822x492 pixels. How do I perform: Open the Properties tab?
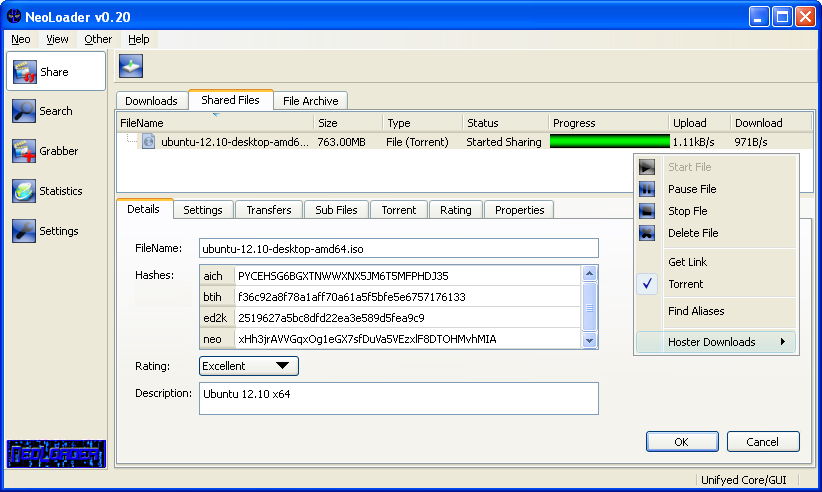(520, 210)
